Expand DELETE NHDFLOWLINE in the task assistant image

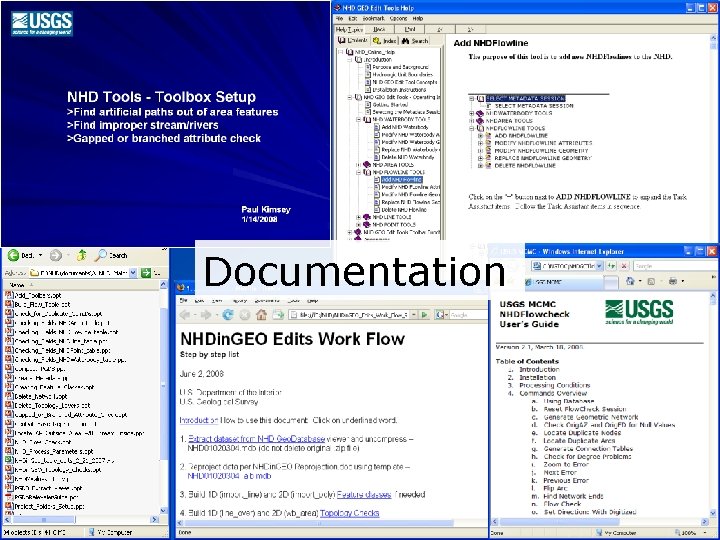click(480, 165)
